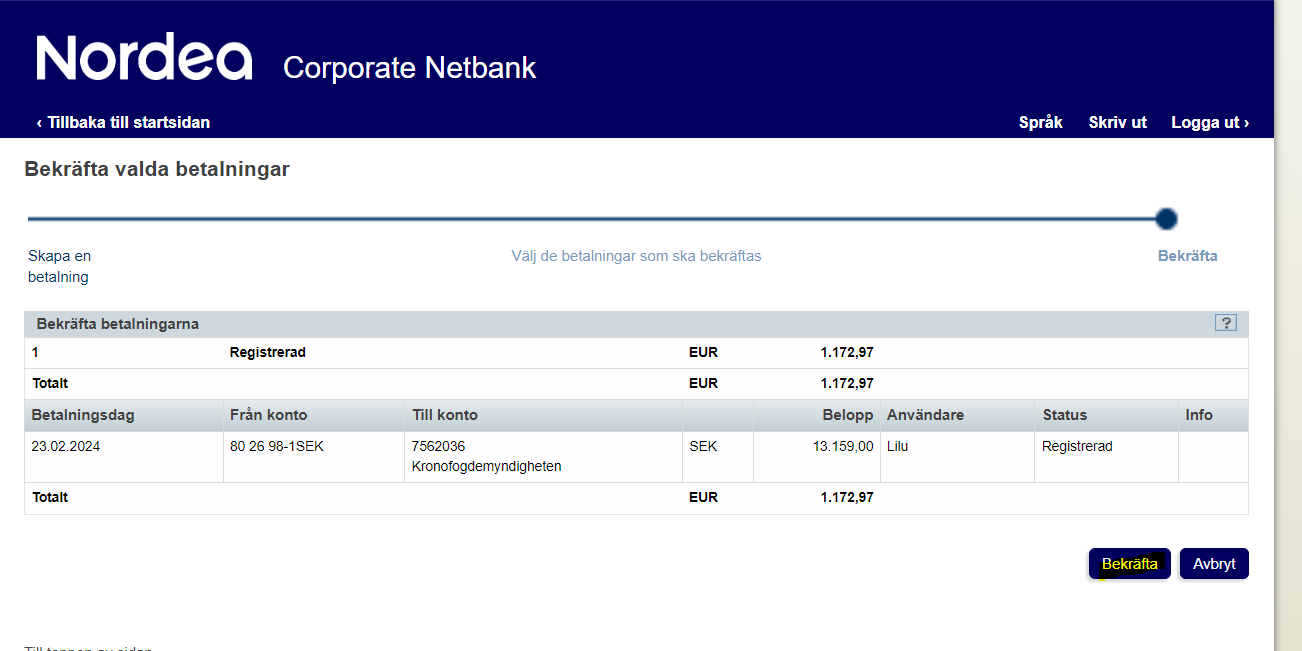Screen dimensions: 1302x651
Task: Click the Nordea logo
Action: point(144,58)
